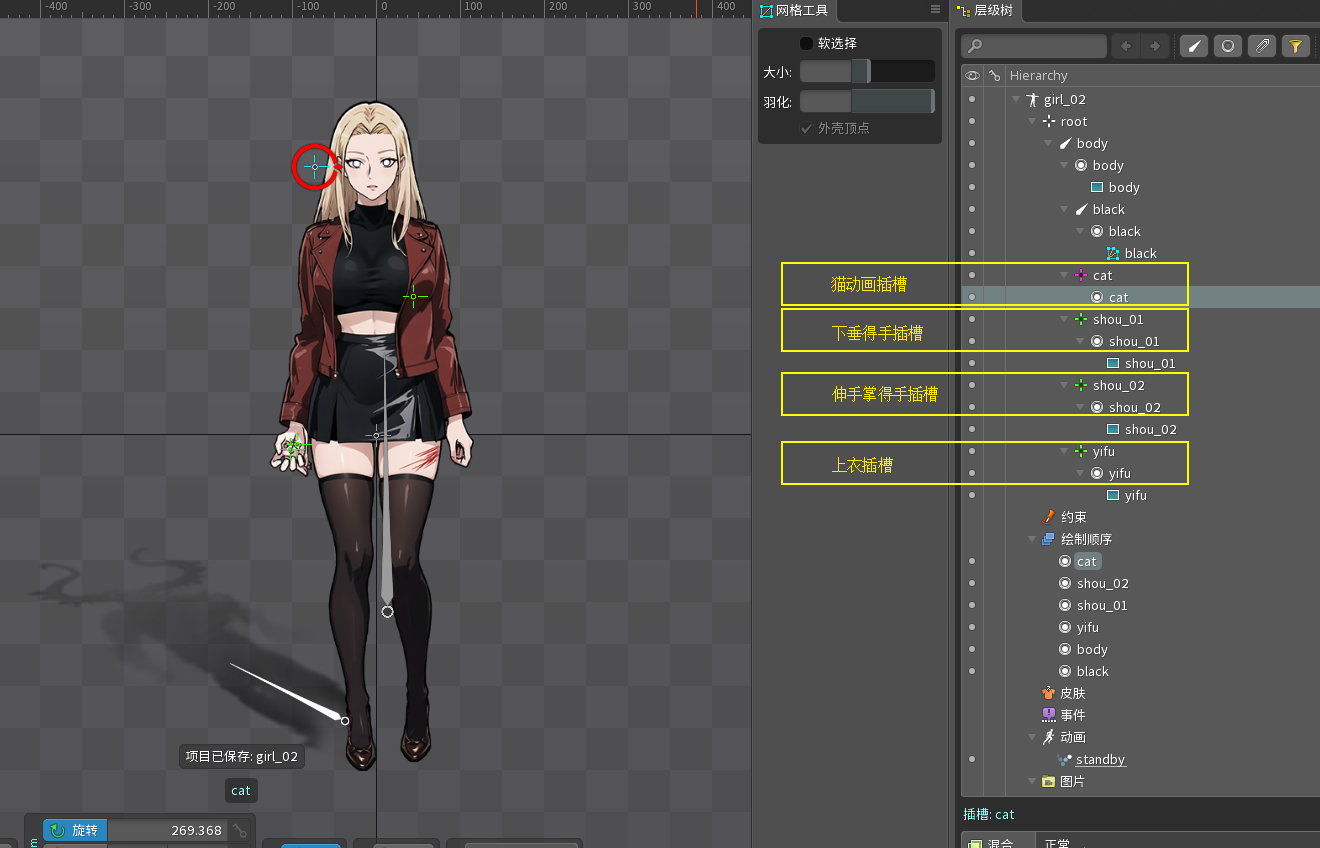Enable the 软选择 soft selection checkbox
Viewport: 1320px width, 848px height.
[806, 44]
